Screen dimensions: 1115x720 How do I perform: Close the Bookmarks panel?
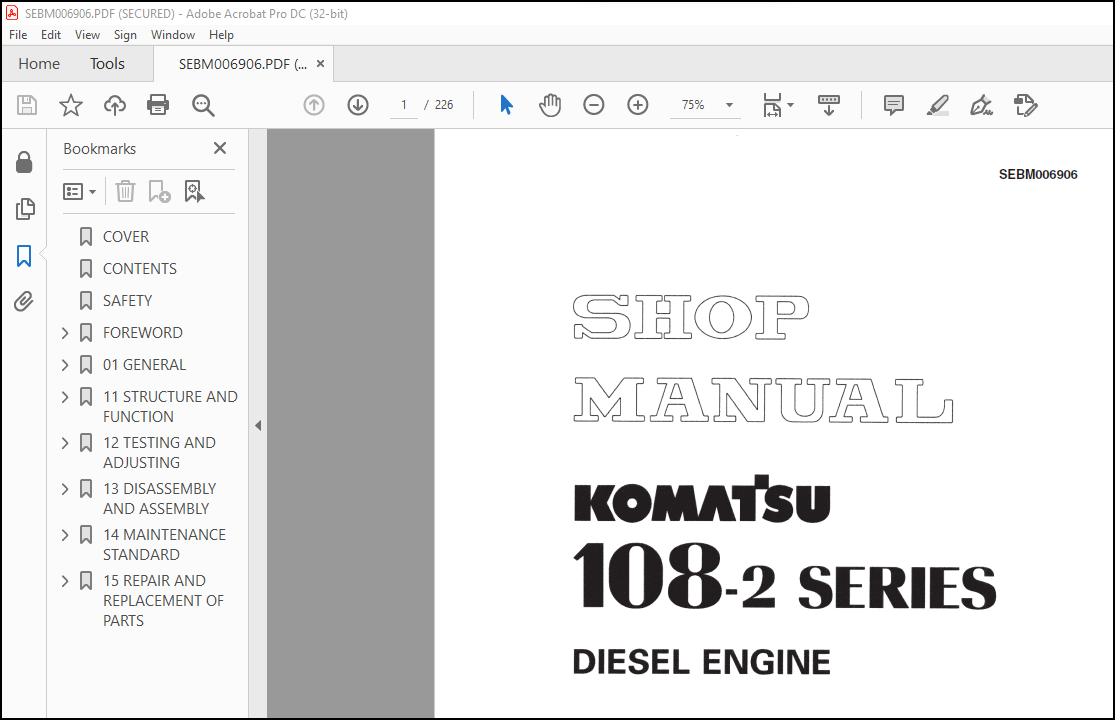pyautogui.click(x=220, y=148)
